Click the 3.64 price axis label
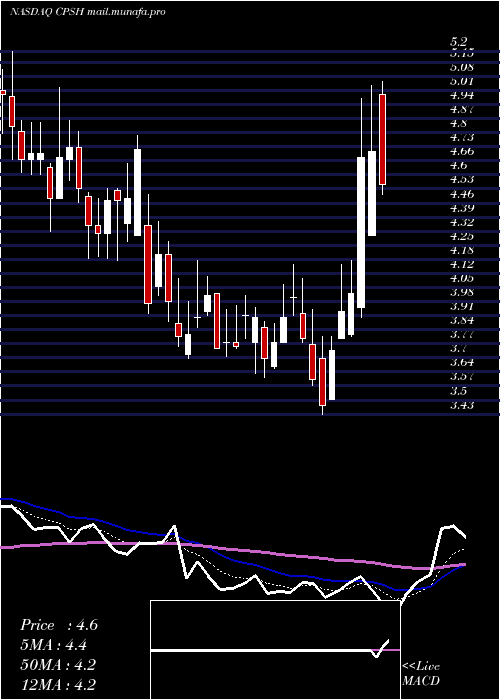500x700 pixels. coord(462,362)
